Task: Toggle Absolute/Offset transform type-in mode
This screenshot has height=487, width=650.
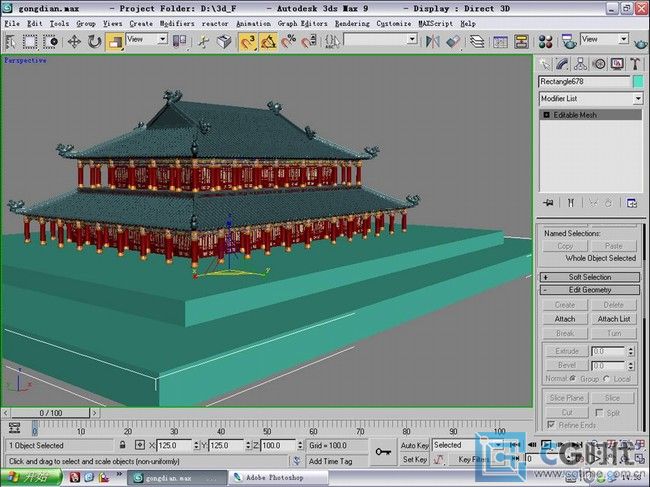Action: tap(140, 446)
